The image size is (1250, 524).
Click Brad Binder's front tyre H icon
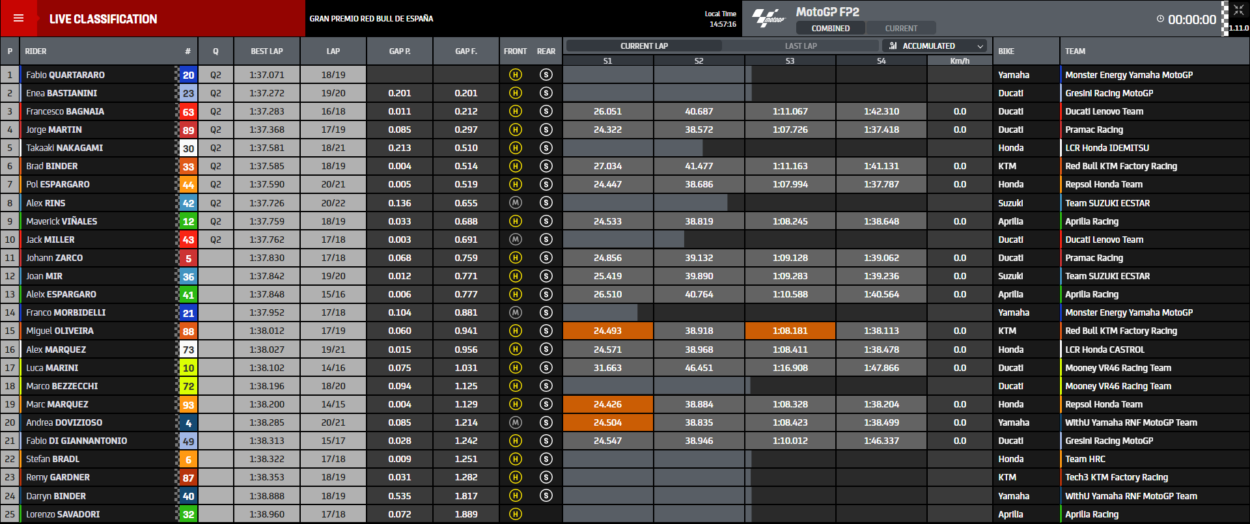(516, 166)
